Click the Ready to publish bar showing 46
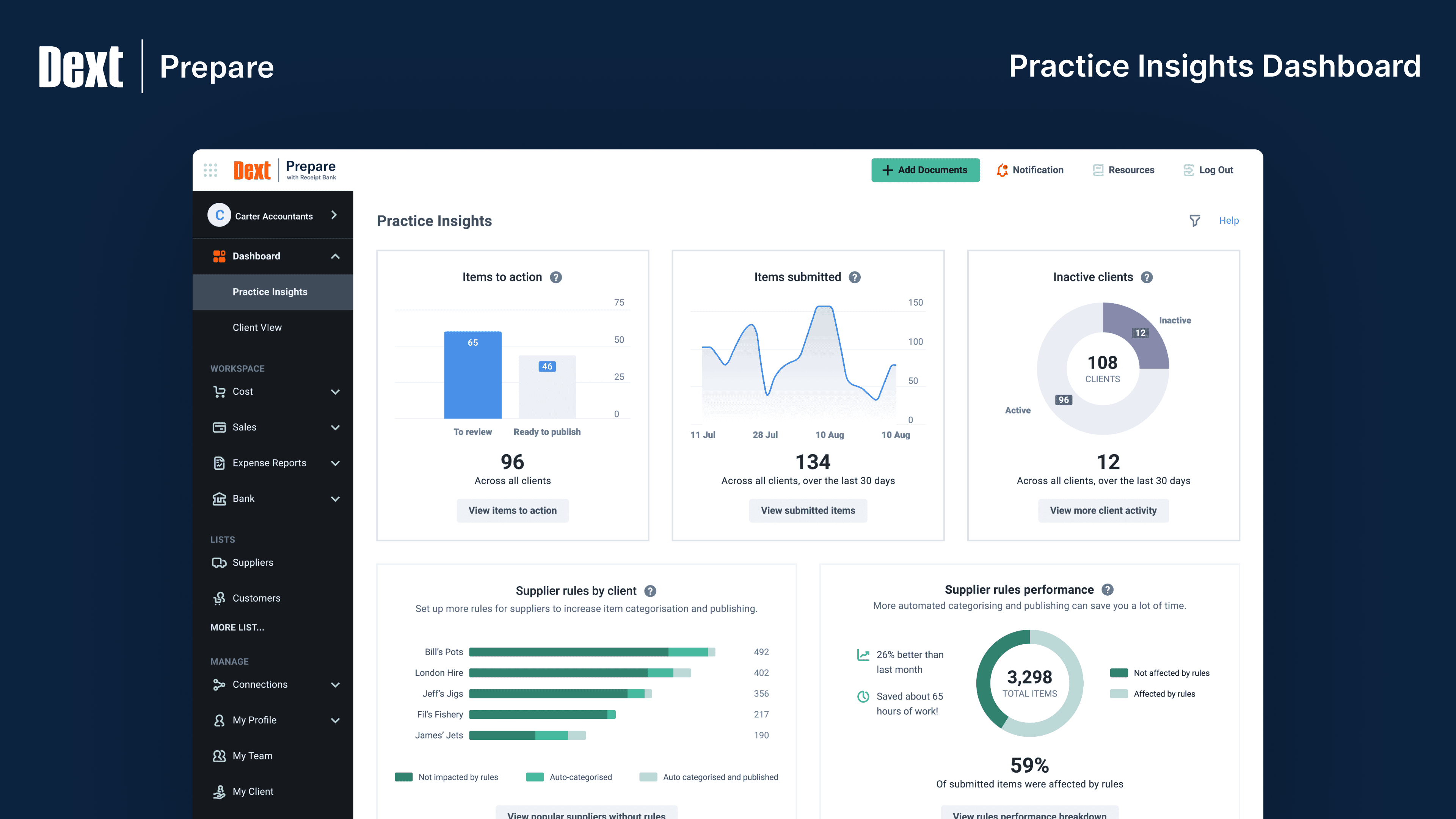 (x=547, y=387)
